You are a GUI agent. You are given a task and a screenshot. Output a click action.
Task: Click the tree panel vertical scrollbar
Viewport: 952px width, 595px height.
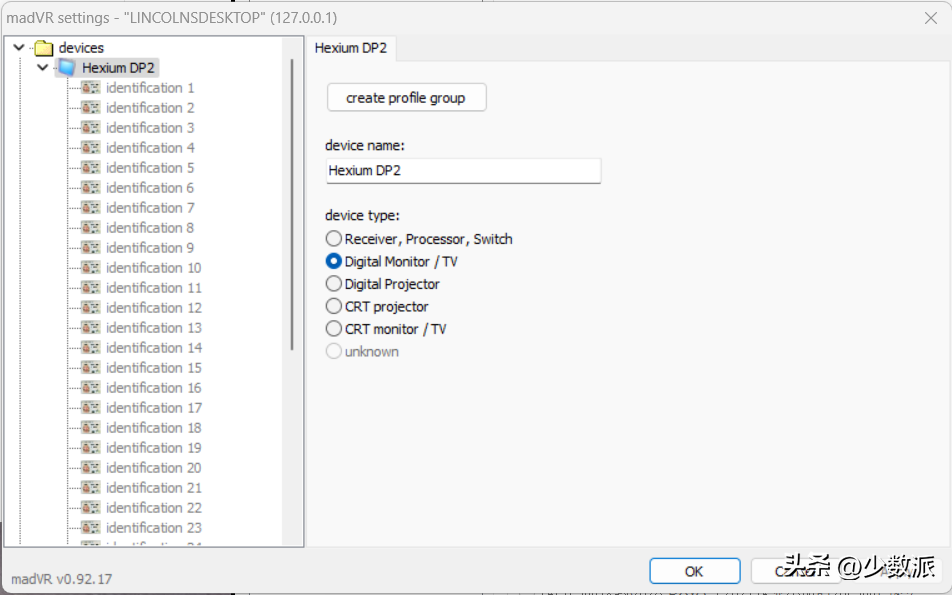click(292, 200)
